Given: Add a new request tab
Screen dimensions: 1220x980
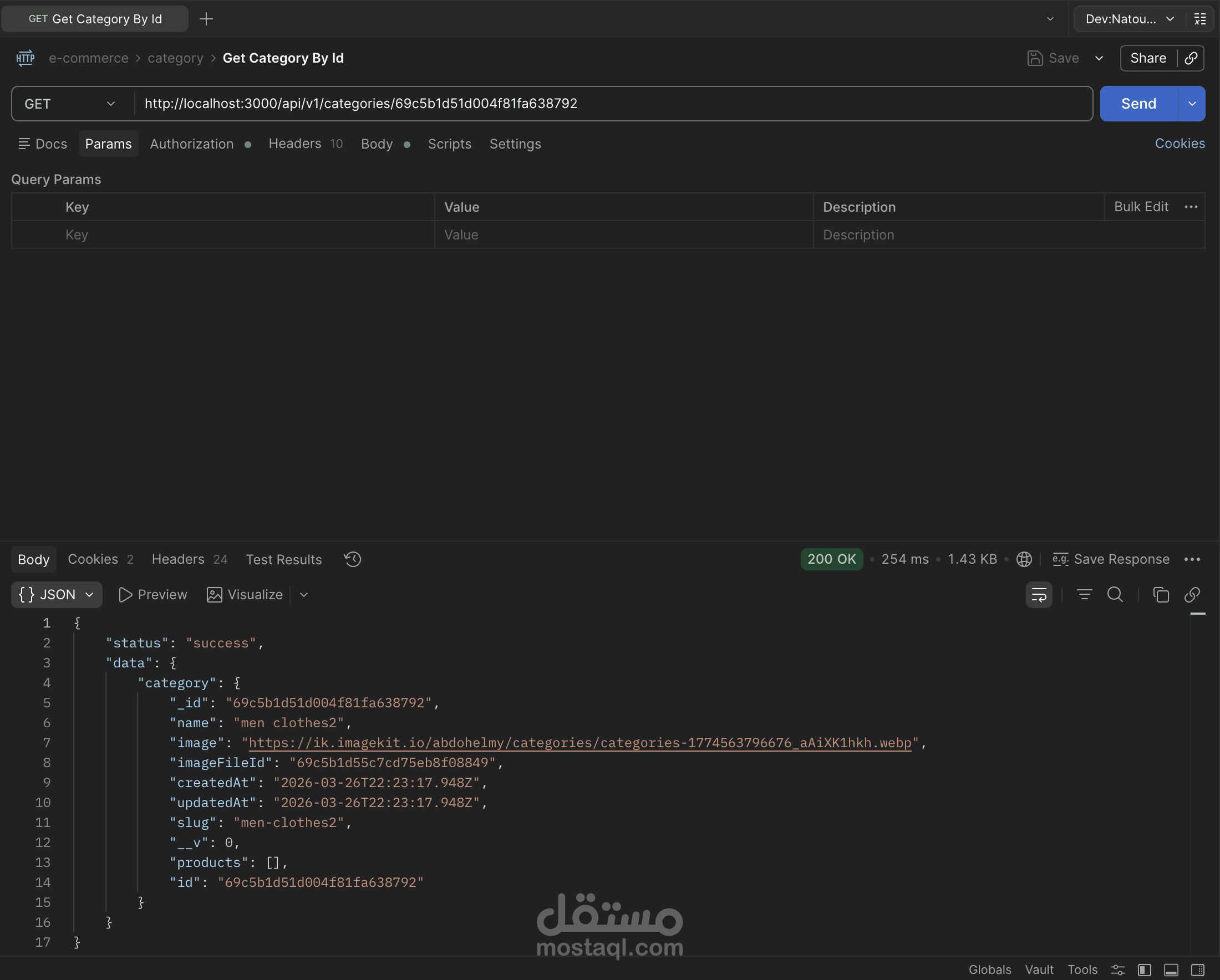Looking at the screenshot, I should click(x=206, y=19).
